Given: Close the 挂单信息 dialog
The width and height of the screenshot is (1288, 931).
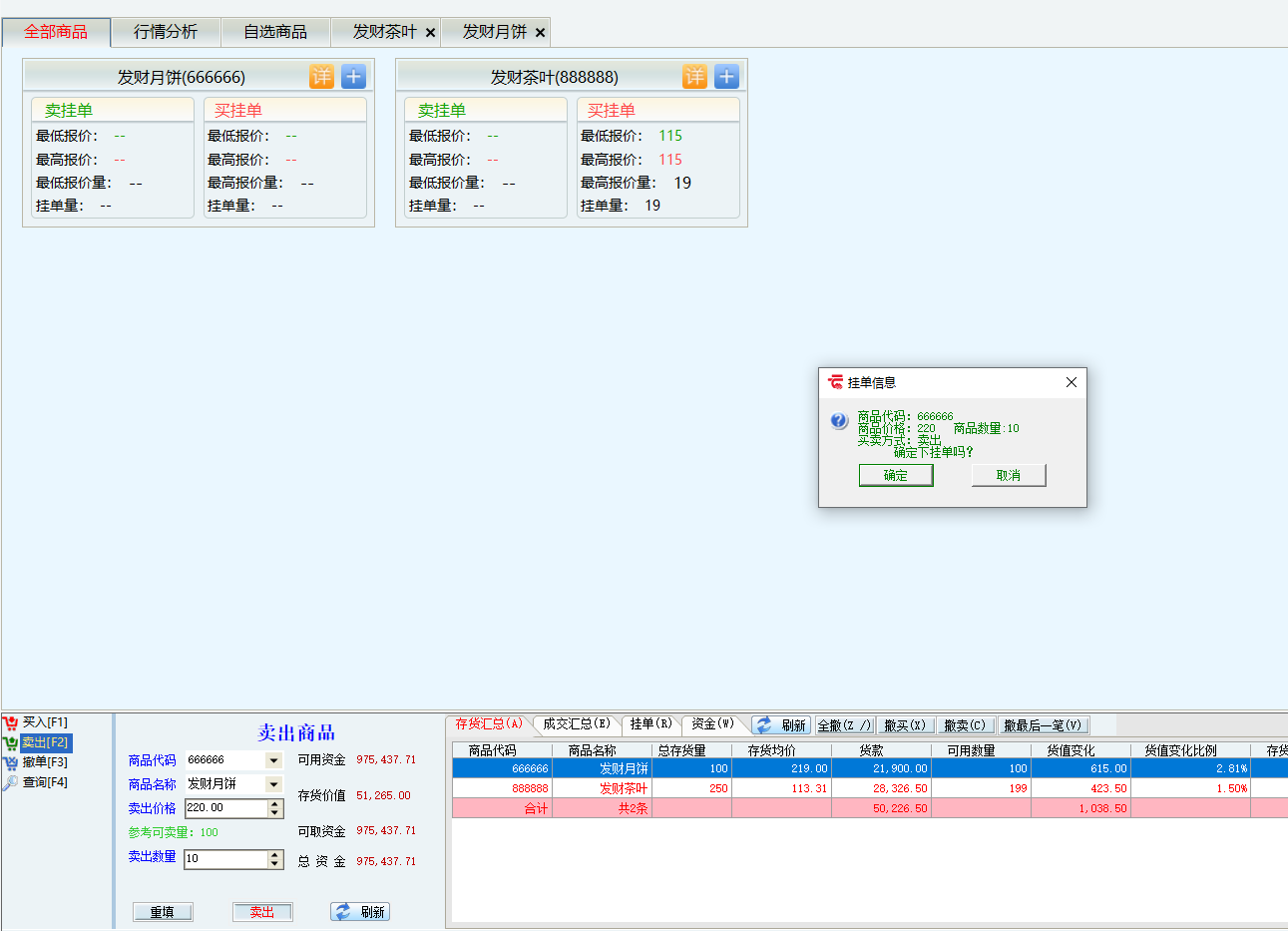Looking at the screenshot, I should [1071, 382].
